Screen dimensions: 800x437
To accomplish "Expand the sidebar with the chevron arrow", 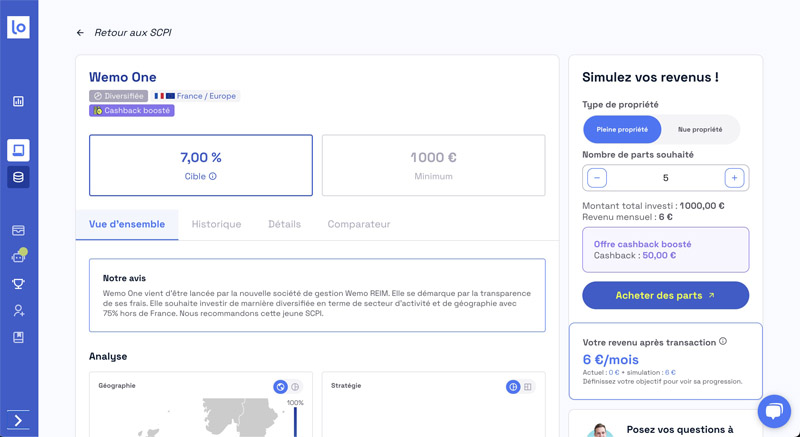I will click(18, 420).
